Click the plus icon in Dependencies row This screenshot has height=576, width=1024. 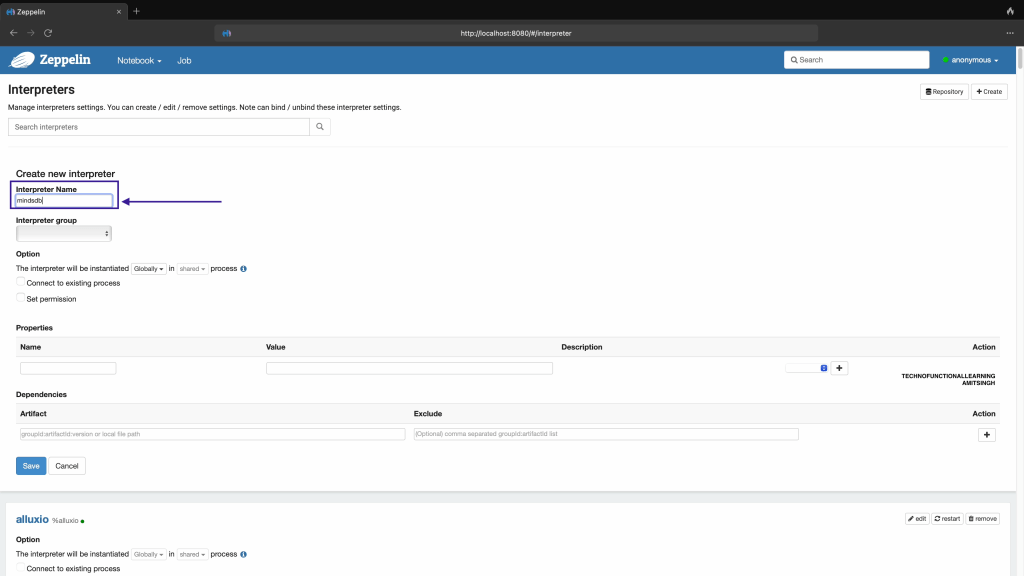tap(986, 435)
